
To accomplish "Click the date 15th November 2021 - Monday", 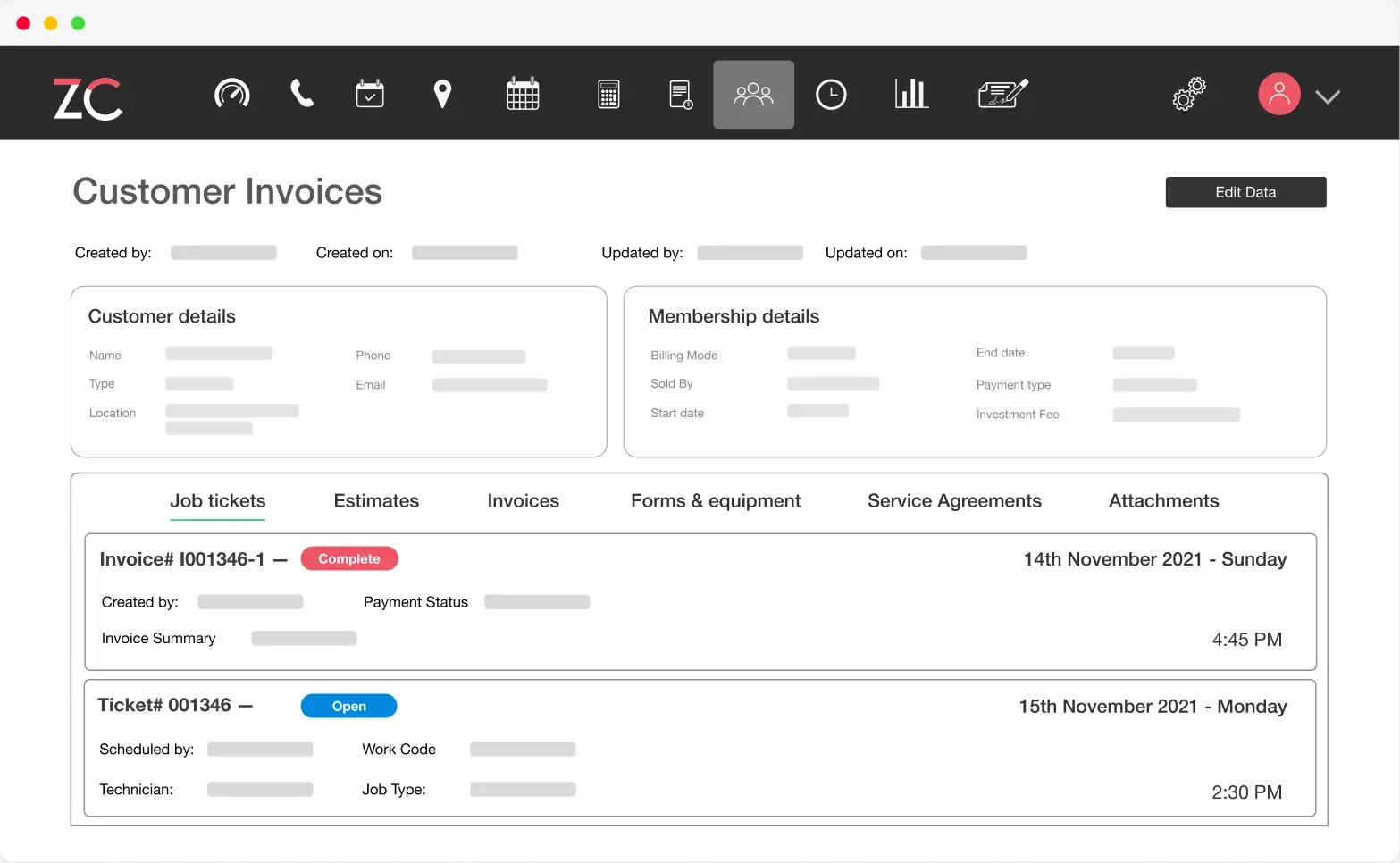I will 1153,707.
